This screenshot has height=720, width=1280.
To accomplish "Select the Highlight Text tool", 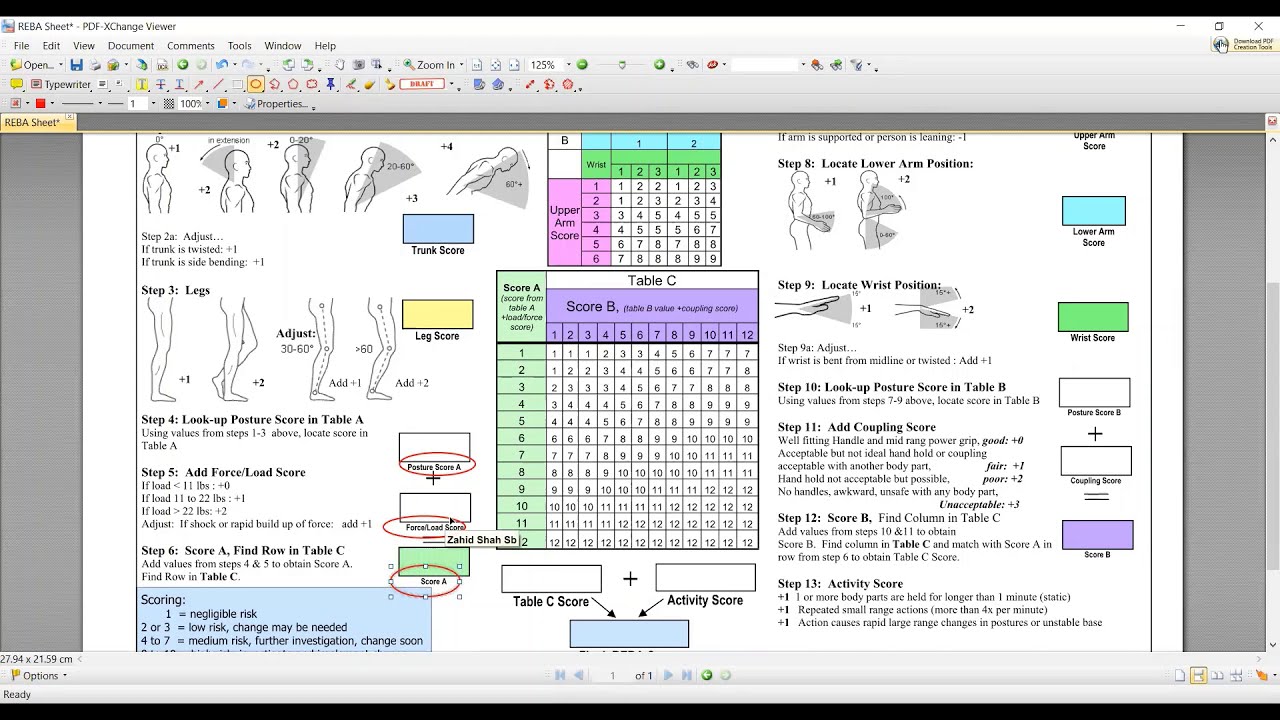I will point(142,85).
